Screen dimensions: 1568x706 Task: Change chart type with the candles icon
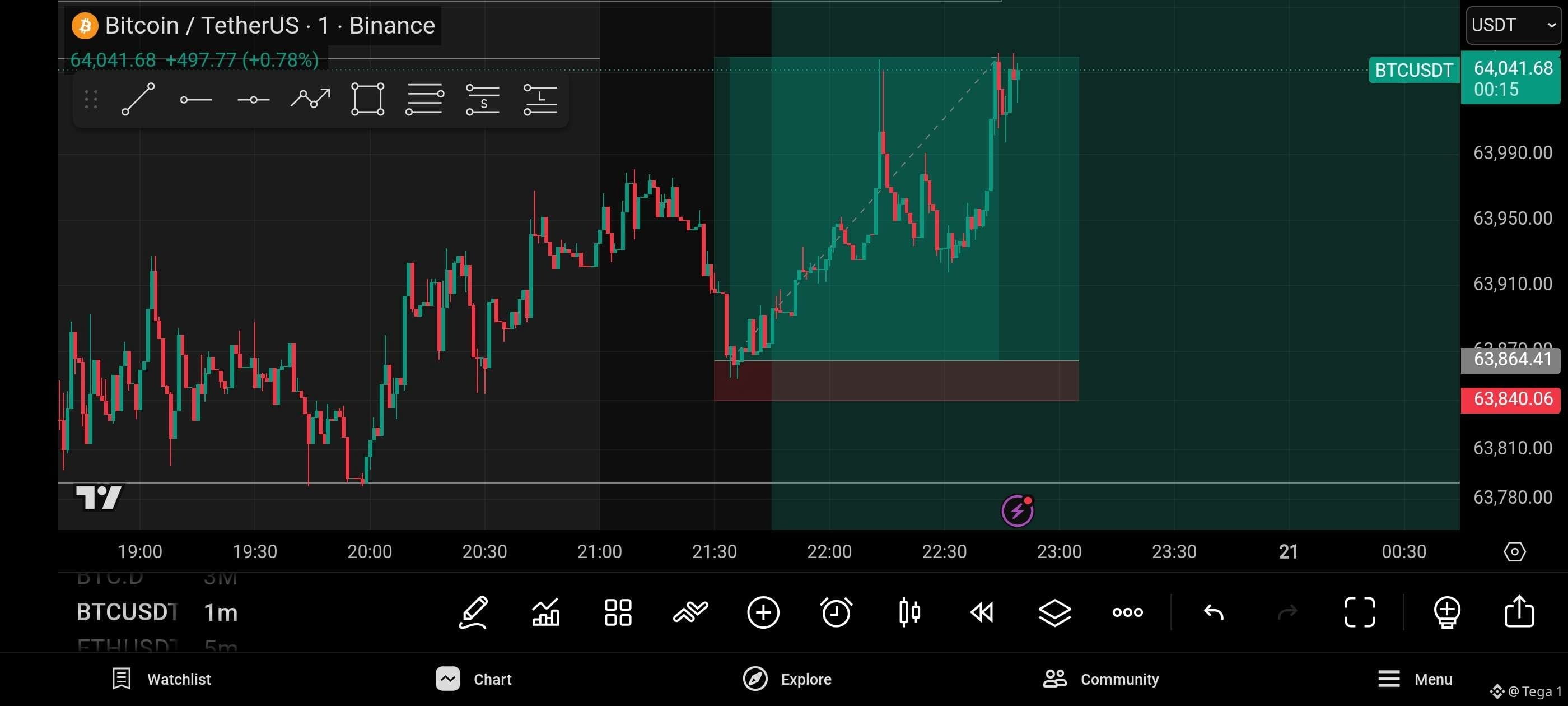[909, 612]
